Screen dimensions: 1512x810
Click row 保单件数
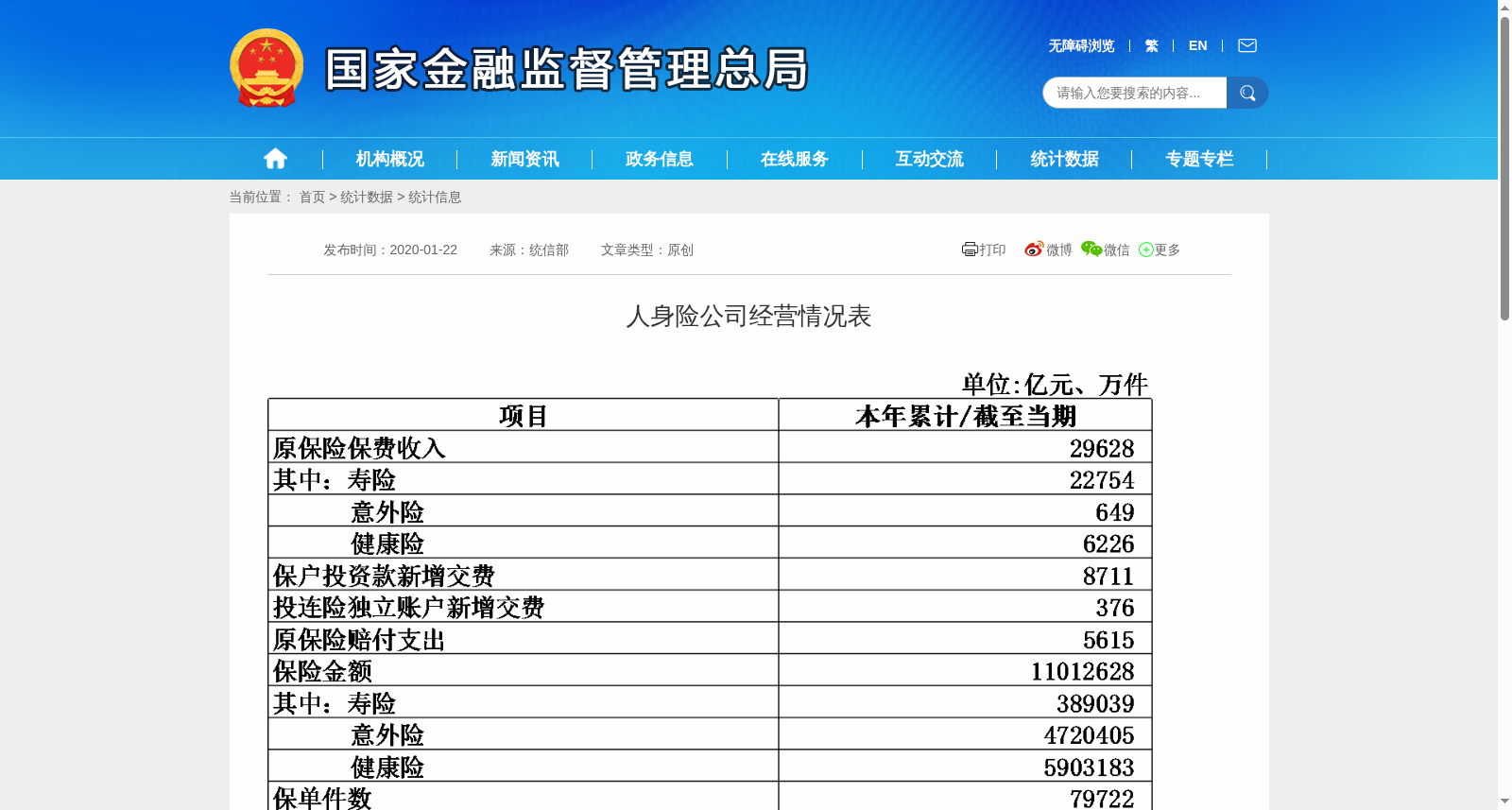pos(322,798)
